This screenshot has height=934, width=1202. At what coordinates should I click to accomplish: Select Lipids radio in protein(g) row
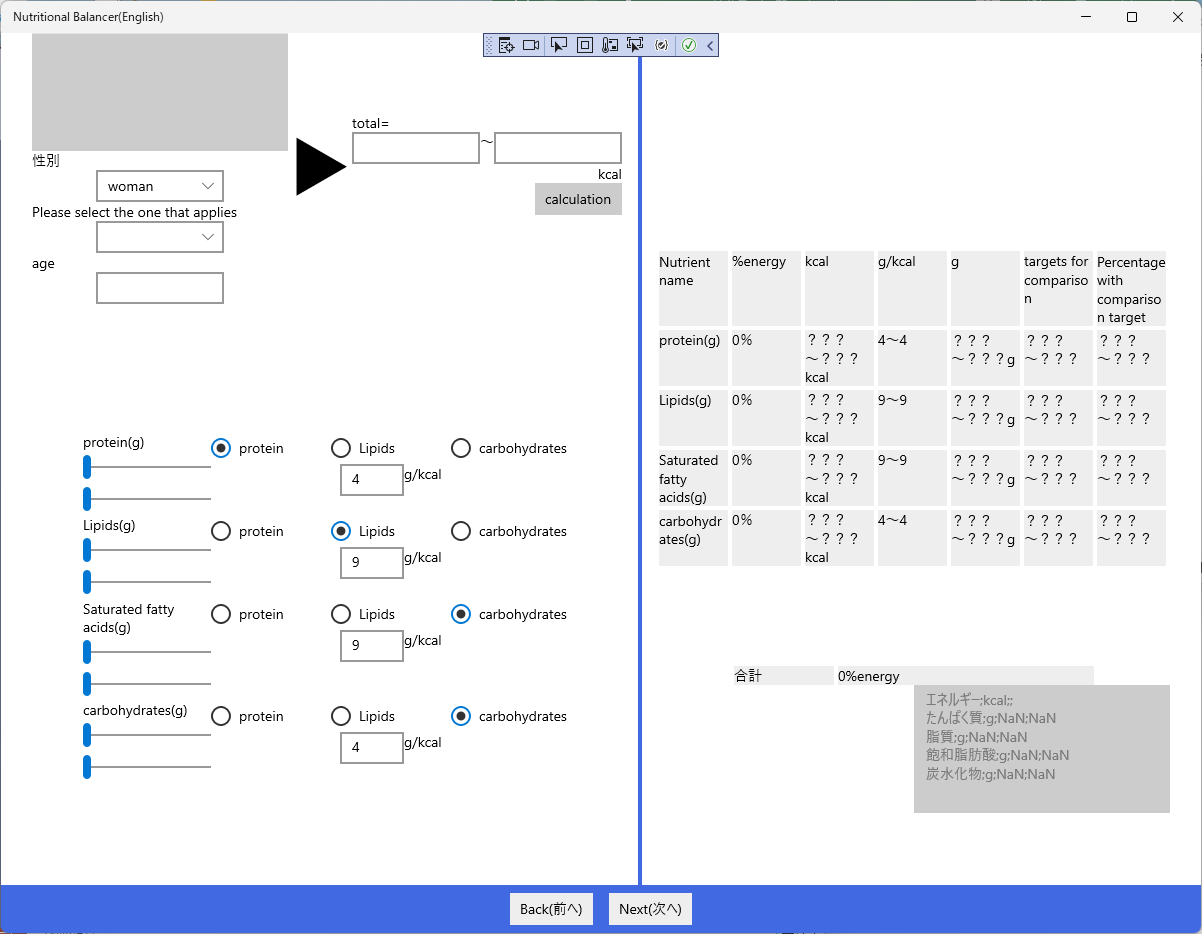[341, 448]
